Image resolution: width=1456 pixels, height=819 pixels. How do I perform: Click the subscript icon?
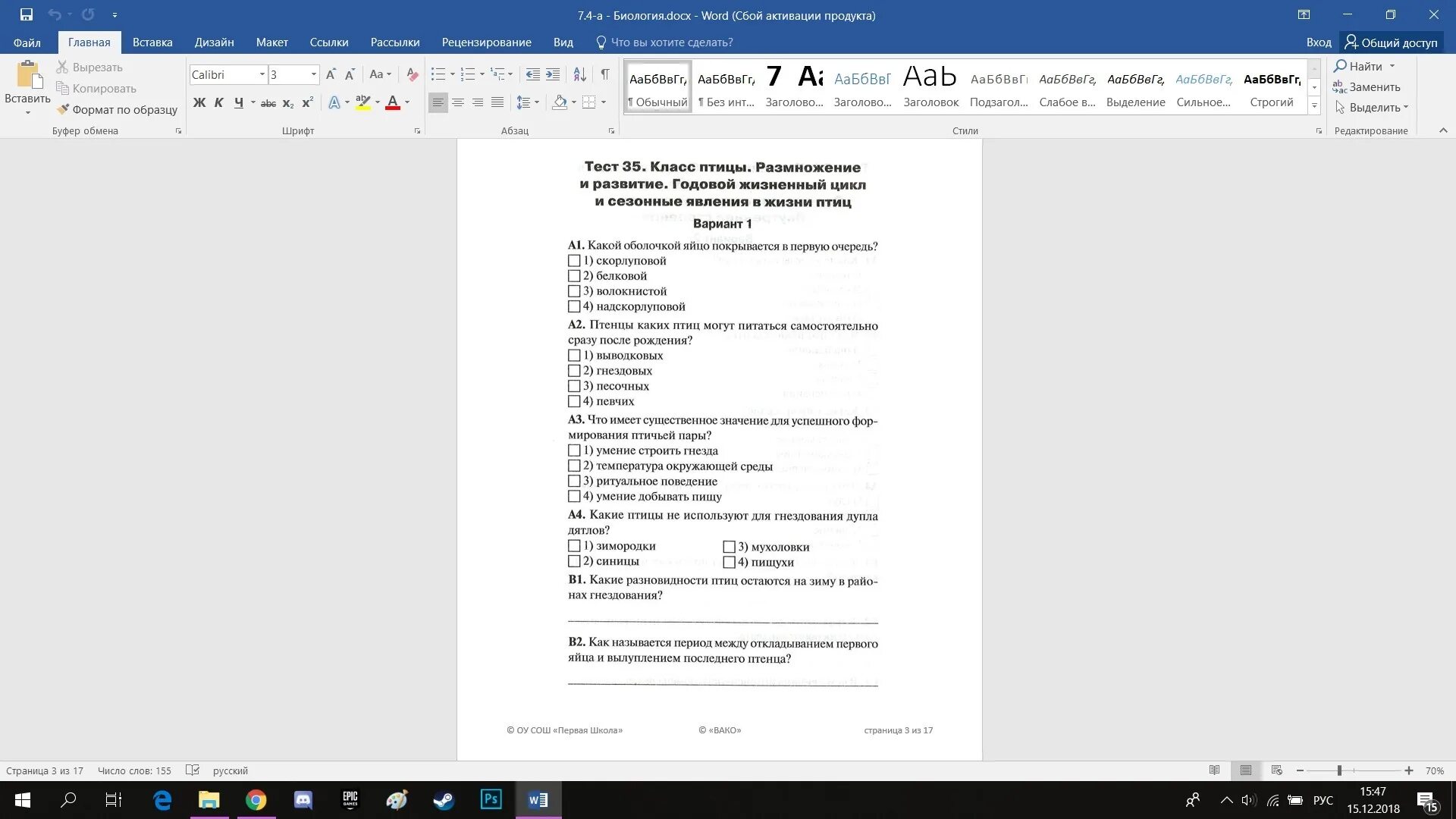[x=288, y=102]
